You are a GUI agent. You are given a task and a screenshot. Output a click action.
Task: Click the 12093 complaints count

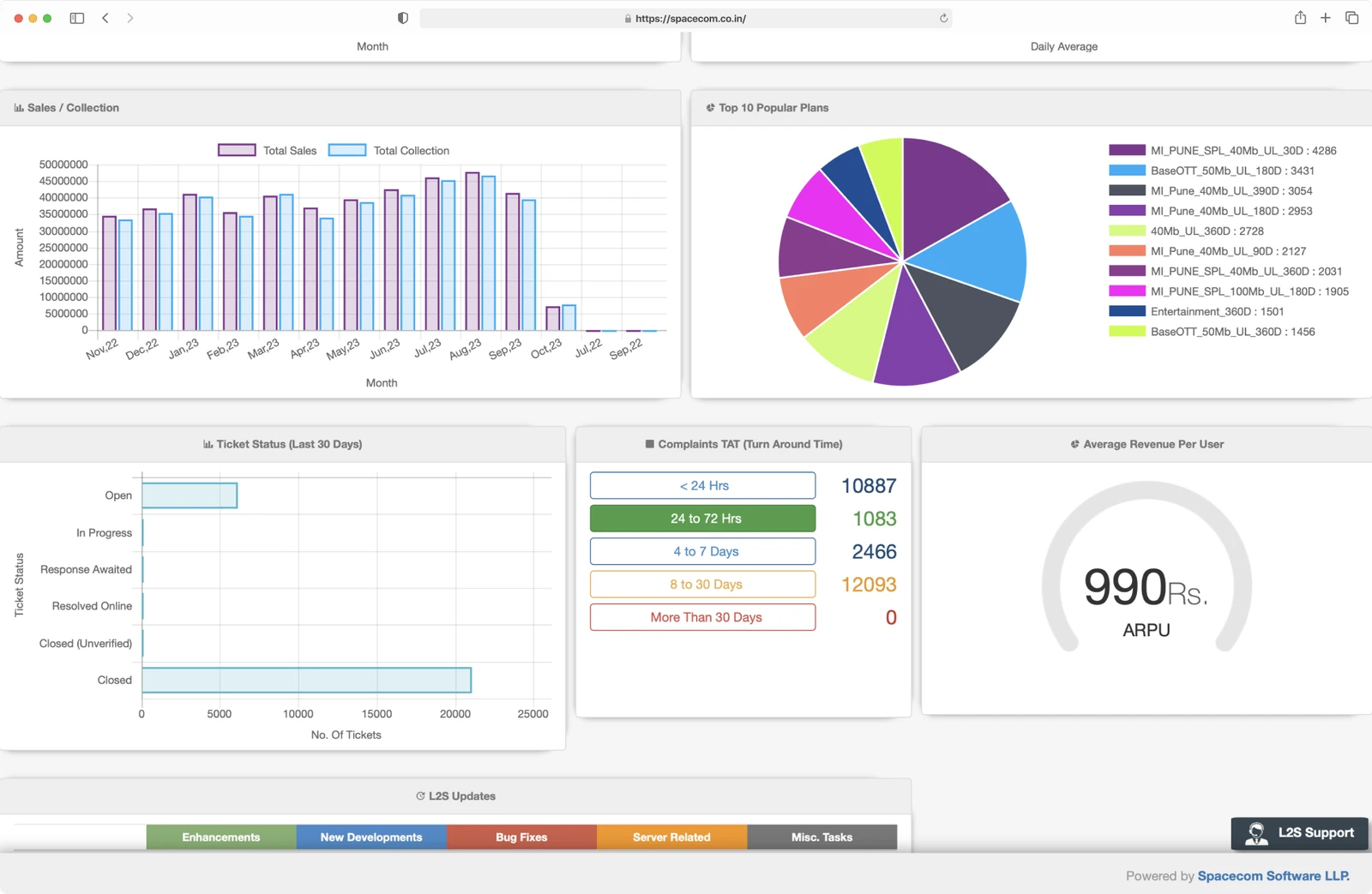pyautogui.click(x=869, y=585)
